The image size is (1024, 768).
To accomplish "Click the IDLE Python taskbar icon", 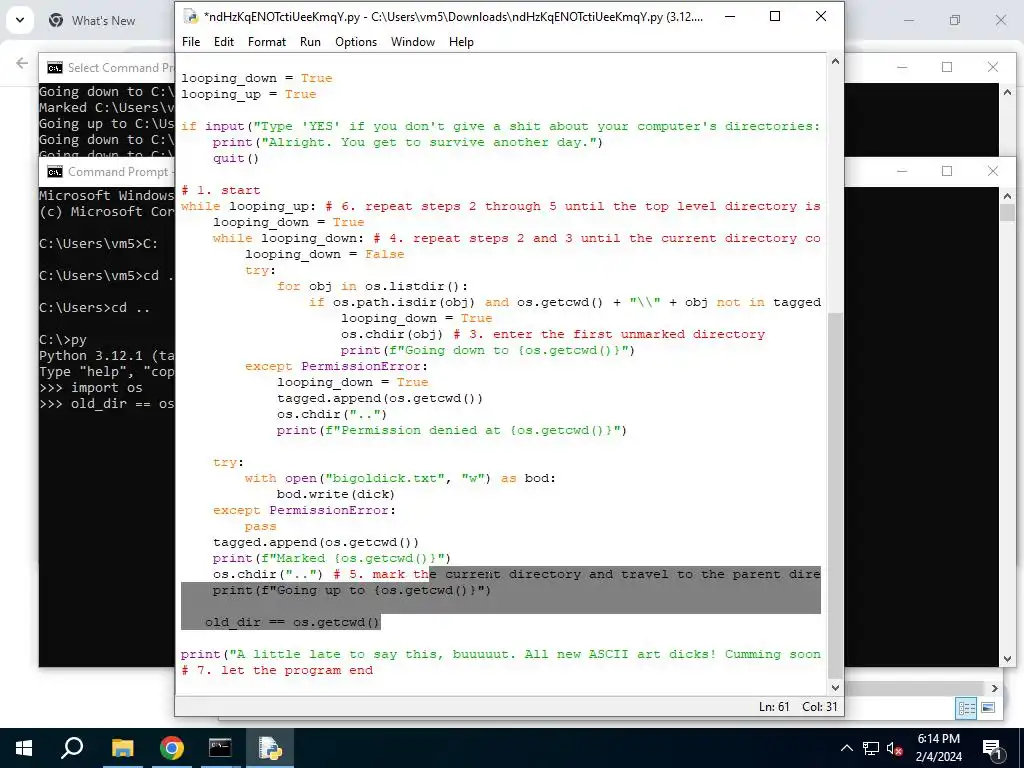I will (x=269, y=748).
